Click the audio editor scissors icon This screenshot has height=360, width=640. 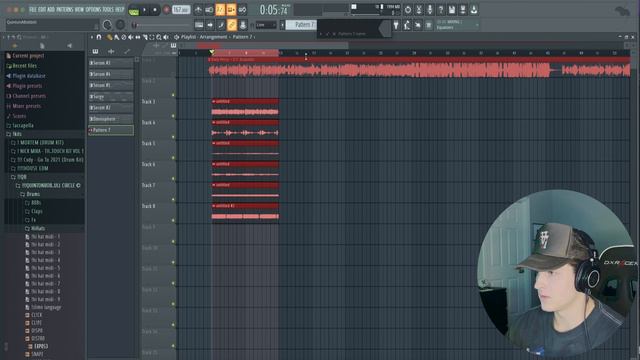419,10
